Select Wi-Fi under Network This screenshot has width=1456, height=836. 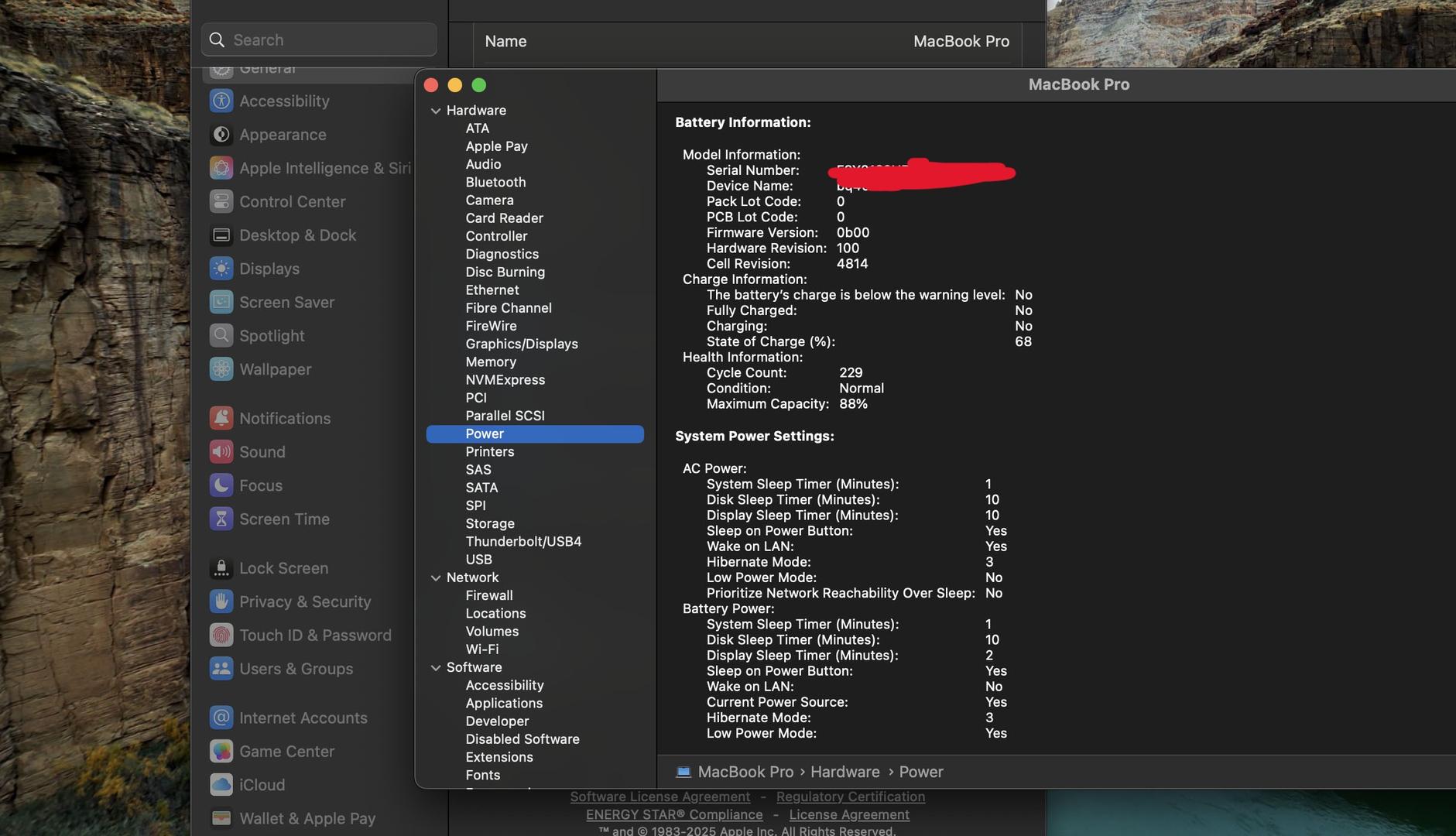tap(482, 649)
